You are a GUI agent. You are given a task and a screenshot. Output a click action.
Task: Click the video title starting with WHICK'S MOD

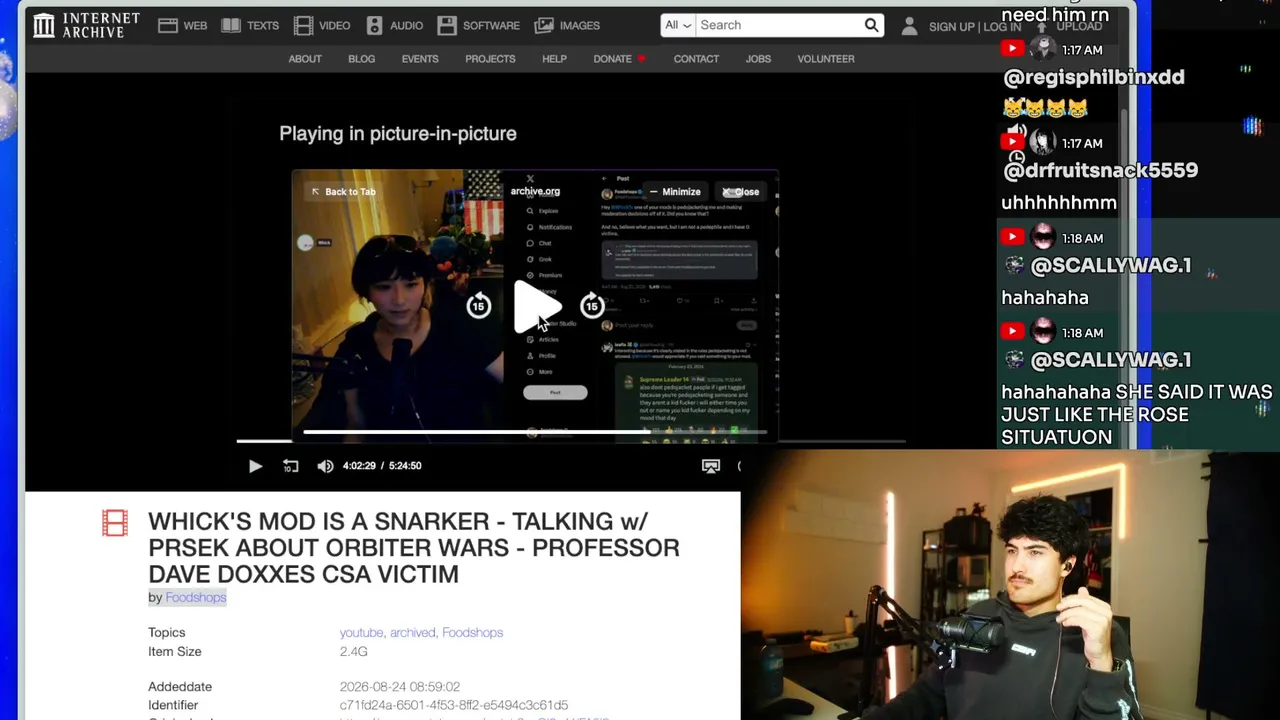[x=414, y=548]
